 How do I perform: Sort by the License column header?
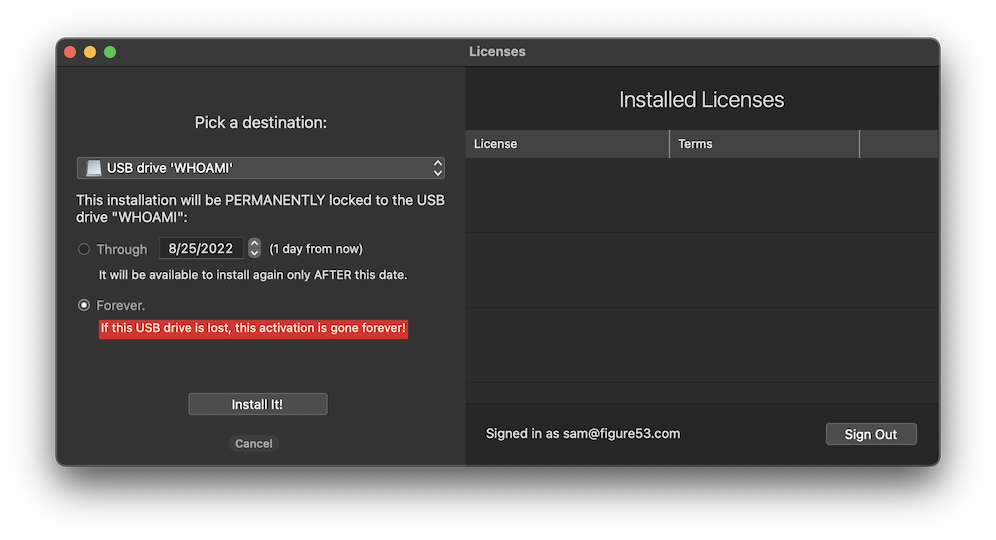567,144
